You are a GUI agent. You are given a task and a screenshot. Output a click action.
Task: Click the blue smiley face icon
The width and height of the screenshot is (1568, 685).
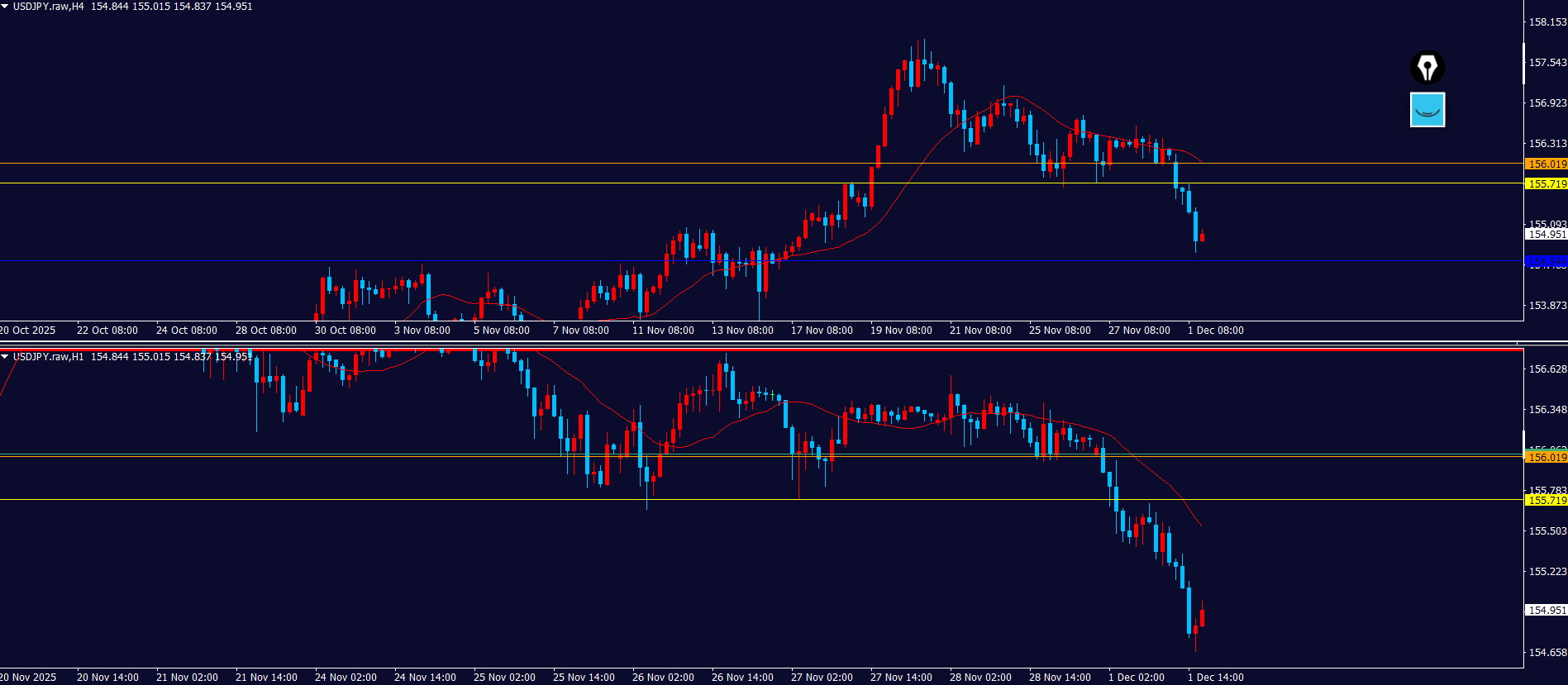[1427, 110]
